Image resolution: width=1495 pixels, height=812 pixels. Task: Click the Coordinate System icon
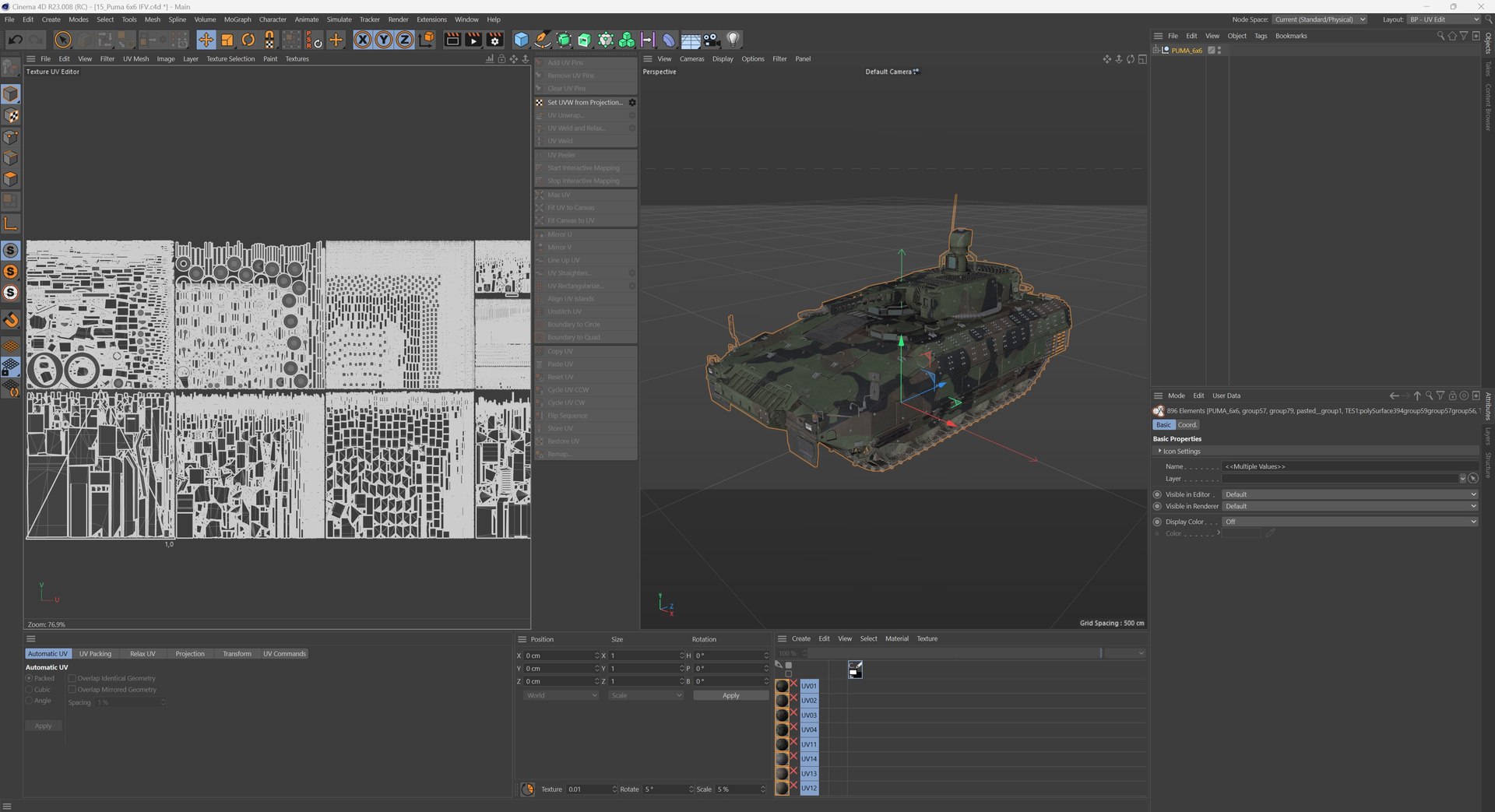coord(426,40)
